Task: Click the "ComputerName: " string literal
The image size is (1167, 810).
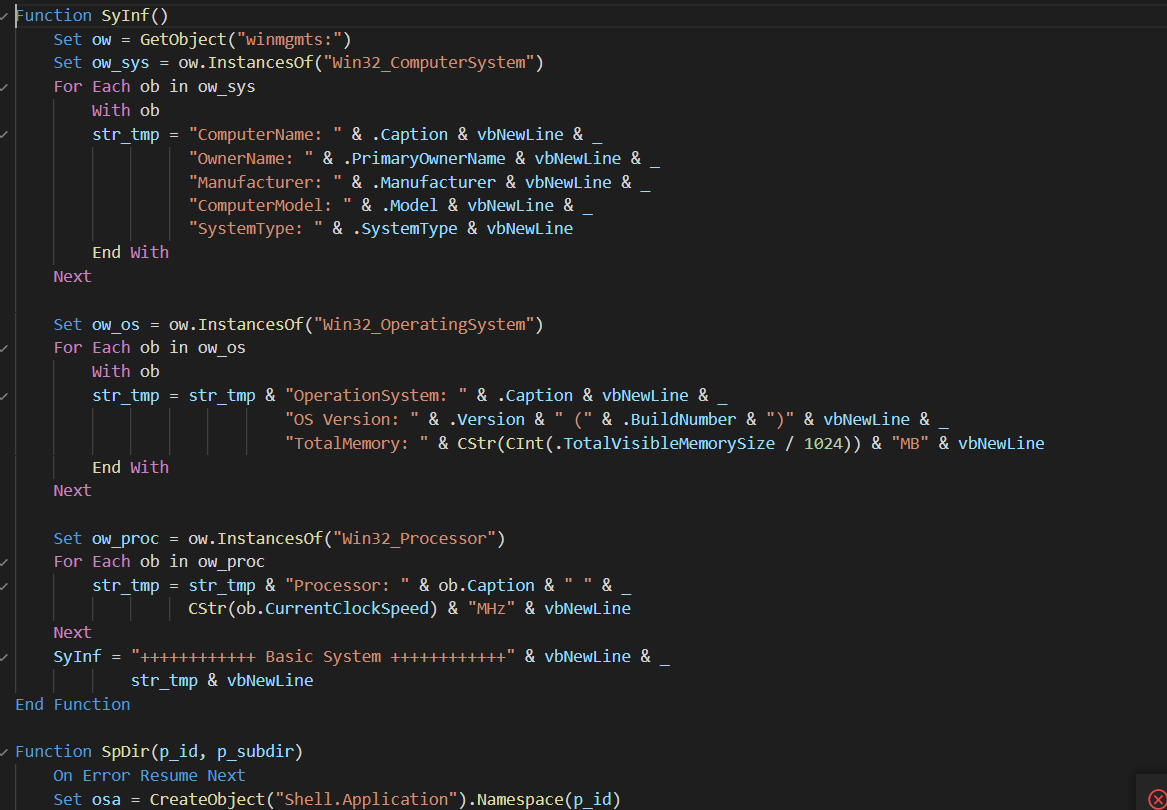Action: click(265, 135)
